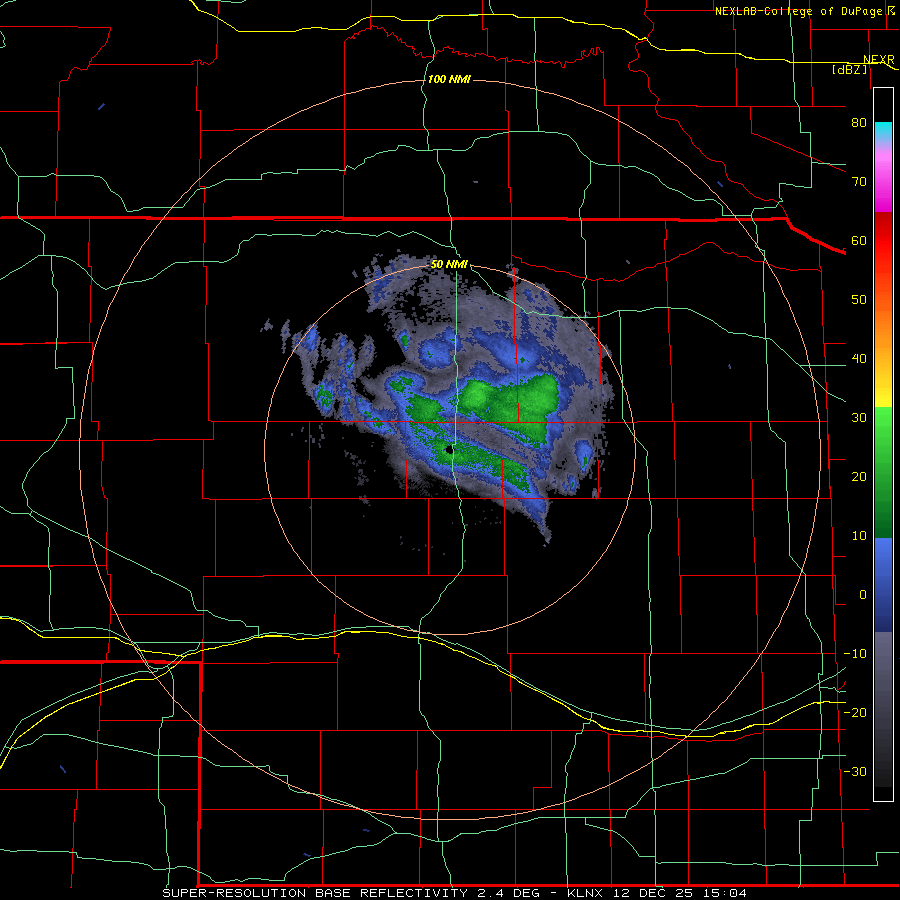Click the 0 value on color scale

click(863, 595)
